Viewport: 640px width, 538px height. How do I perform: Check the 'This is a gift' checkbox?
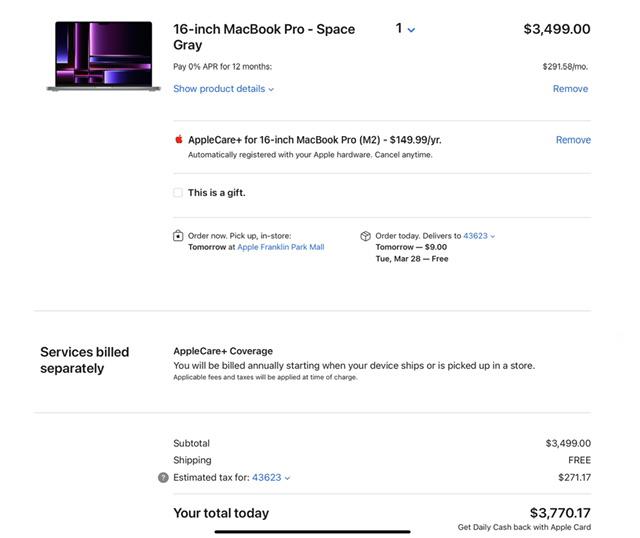point(178,193)
